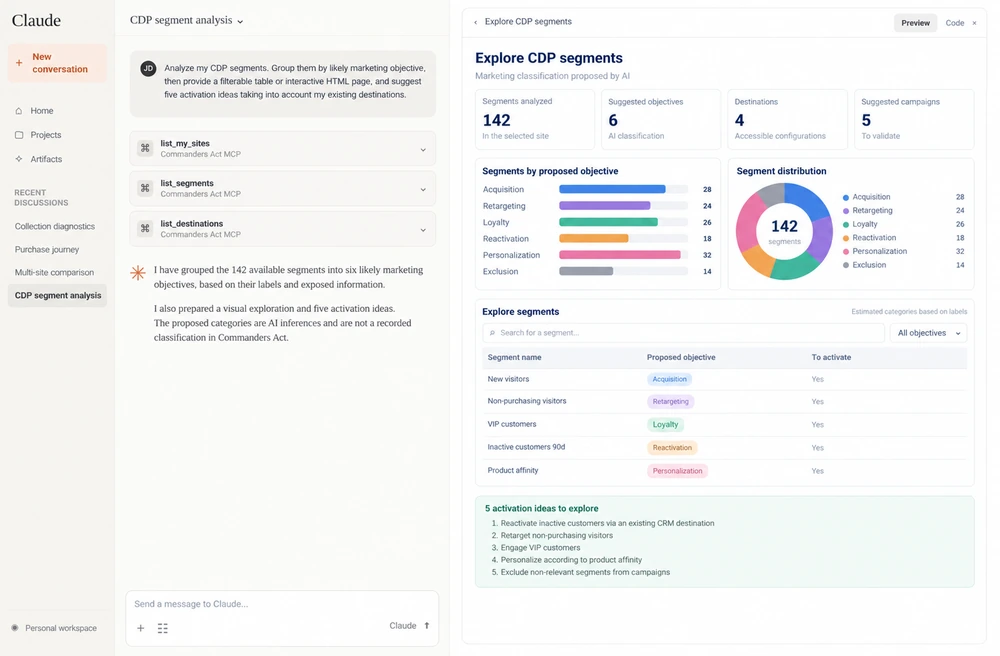Open Purchase journey discussion
This screenshot has width=1000, height=656.
pos(47,249)
